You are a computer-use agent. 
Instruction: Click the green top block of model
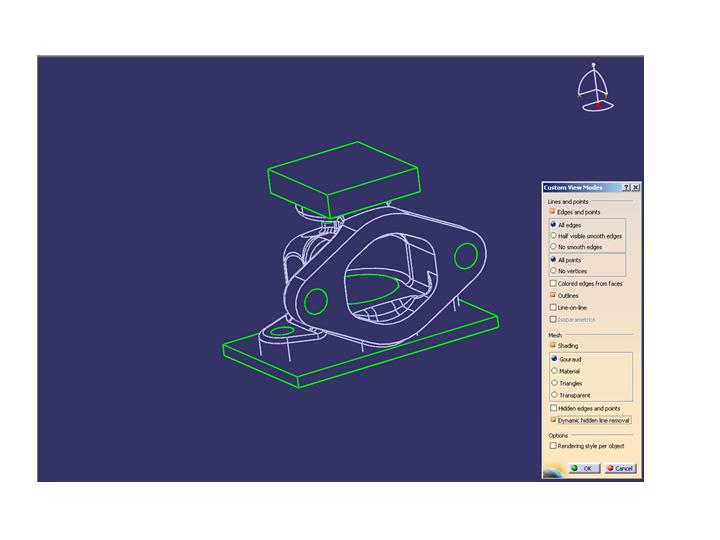click(343, 180)
